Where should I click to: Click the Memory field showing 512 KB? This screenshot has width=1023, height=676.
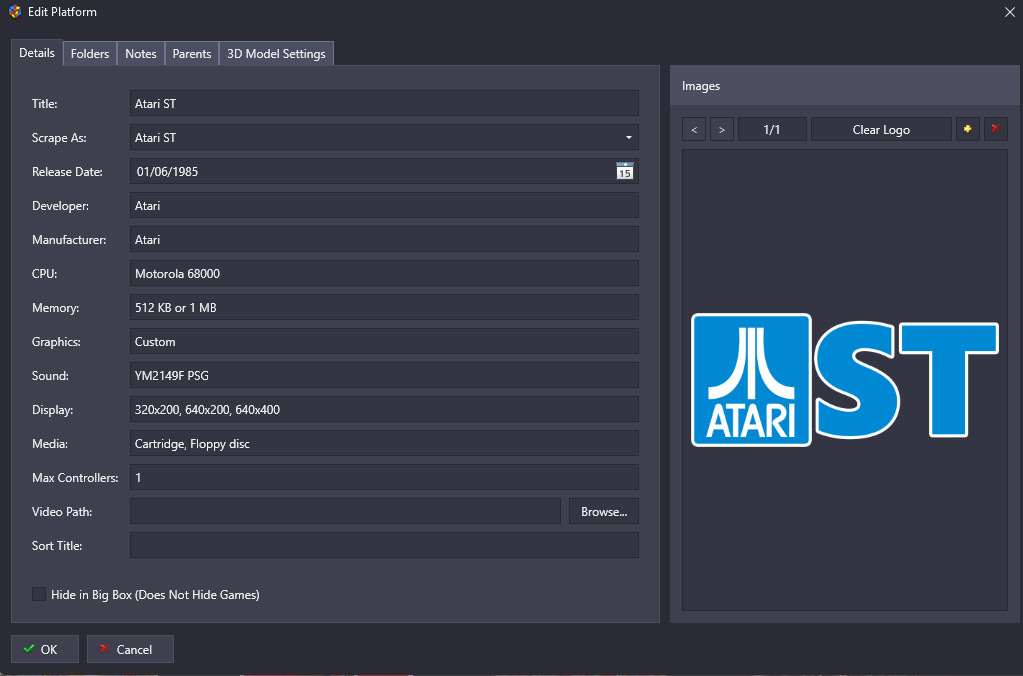(x=384, y=307)
